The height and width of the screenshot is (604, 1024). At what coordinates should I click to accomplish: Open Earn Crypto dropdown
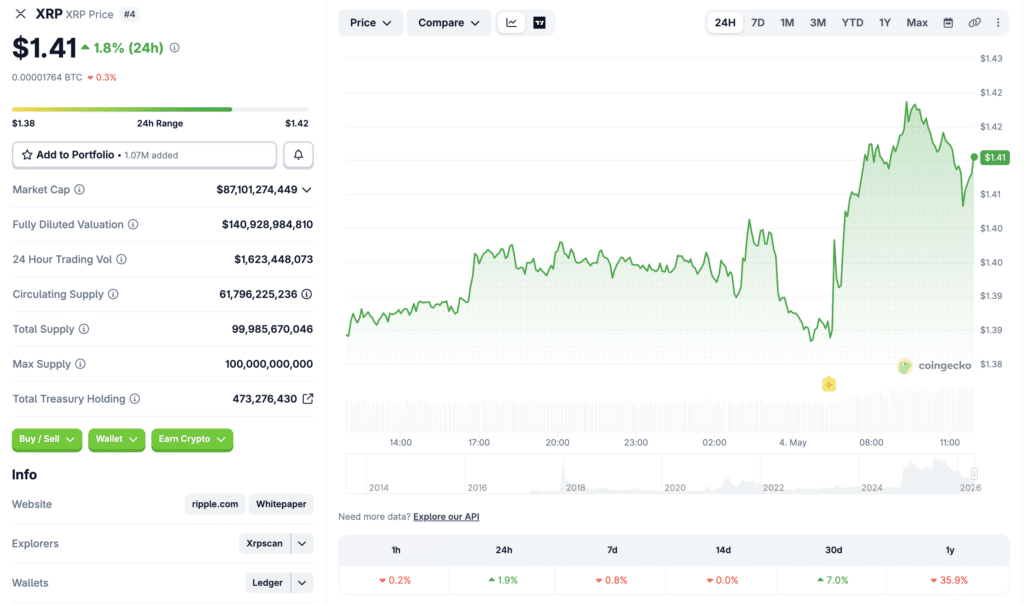[192, 439]
